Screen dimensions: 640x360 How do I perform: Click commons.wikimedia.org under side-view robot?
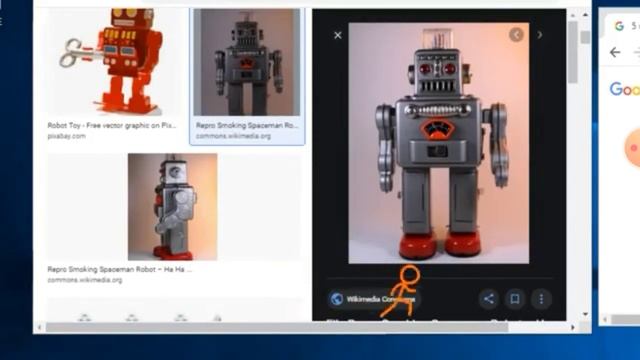click(x=84, y=280)
